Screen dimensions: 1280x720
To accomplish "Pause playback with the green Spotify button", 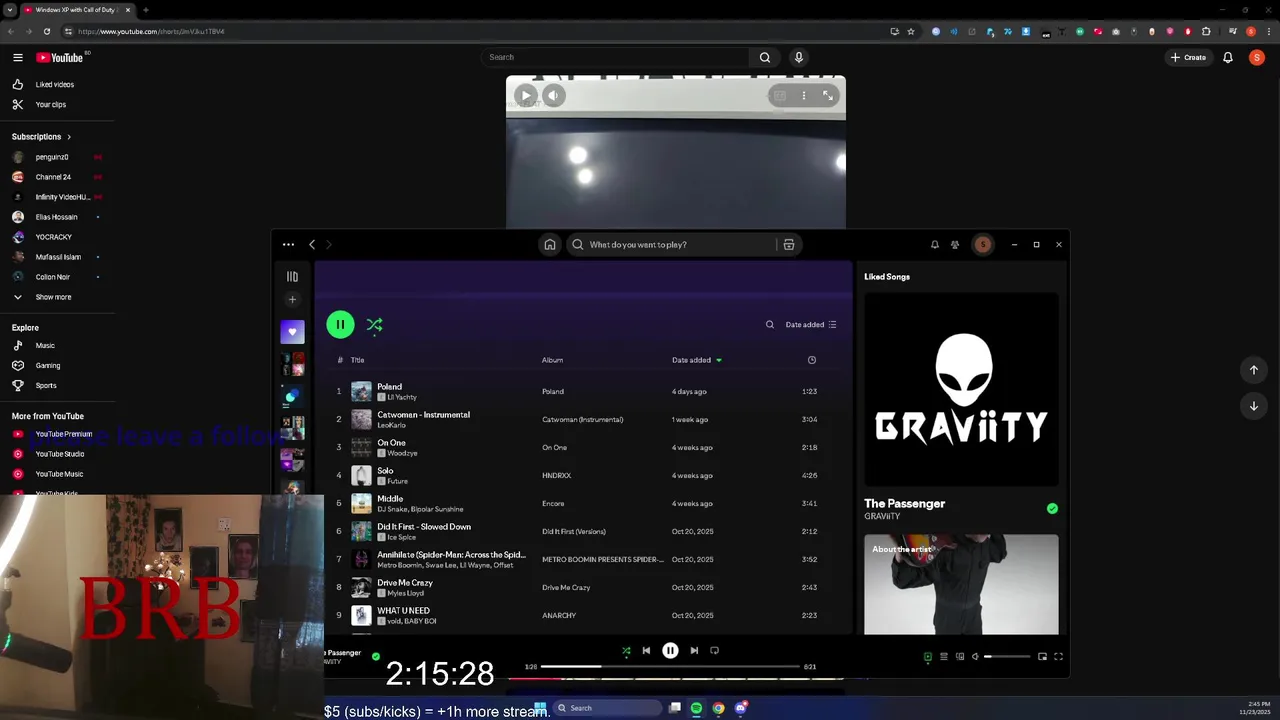I will (x=340, y=324).
